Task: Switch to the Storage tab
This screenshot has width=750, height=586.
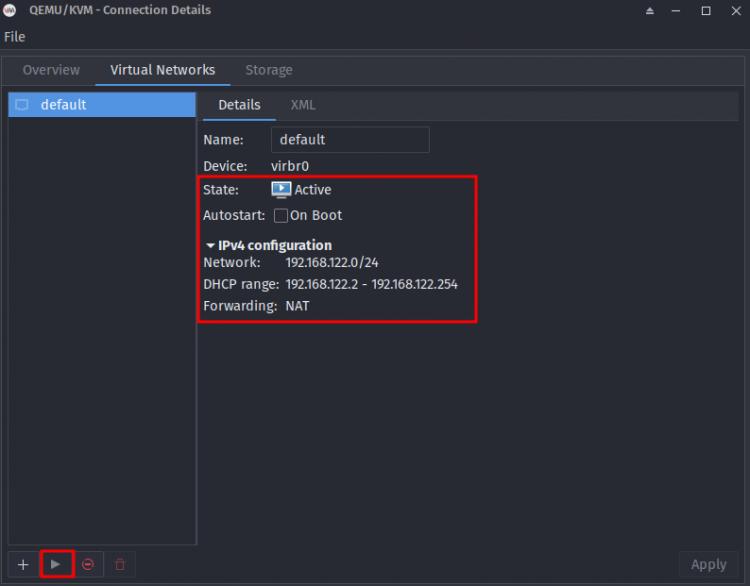Action: (269, 70)
